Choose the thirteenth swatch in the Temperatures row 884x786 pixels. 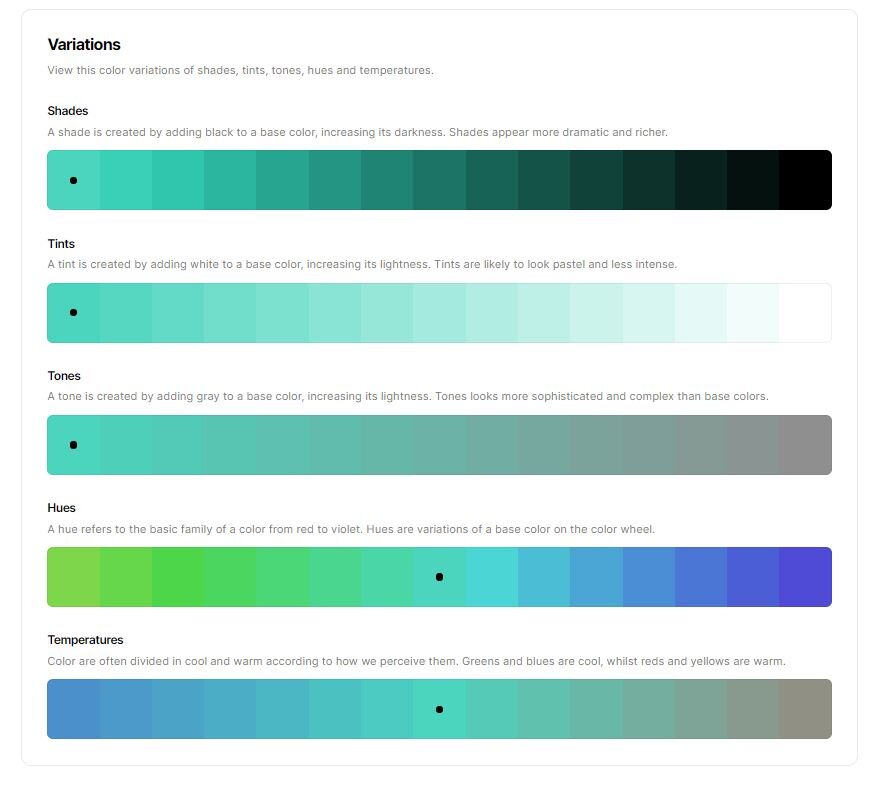coord(701,709)
